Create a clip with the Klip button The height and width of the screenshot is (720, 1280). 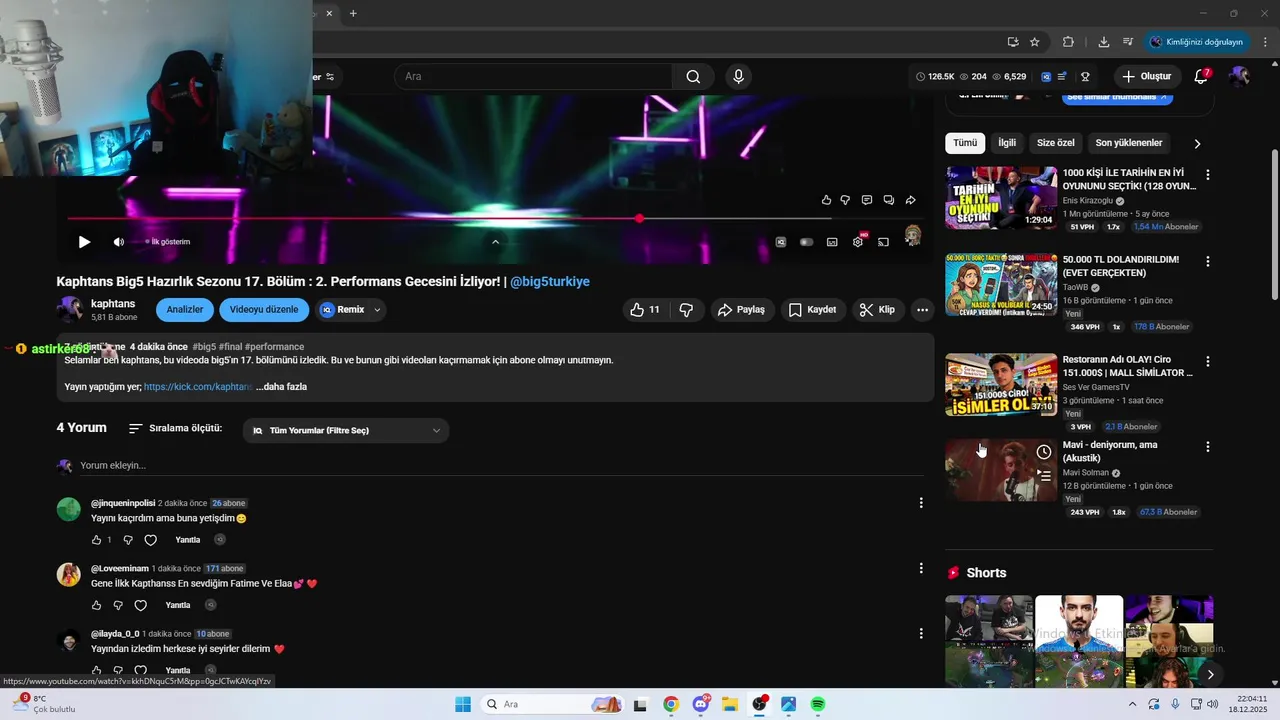[877, 310]
